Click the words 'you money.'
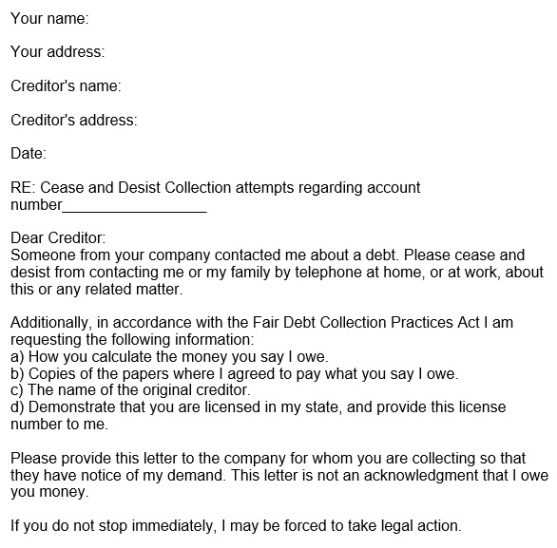 pos(49,492)
